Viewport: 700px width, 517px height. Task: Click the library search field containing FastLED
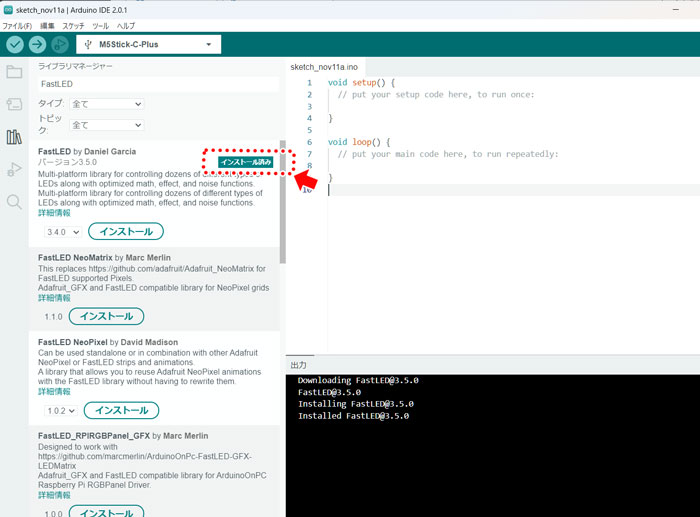[x=158, y=84]
